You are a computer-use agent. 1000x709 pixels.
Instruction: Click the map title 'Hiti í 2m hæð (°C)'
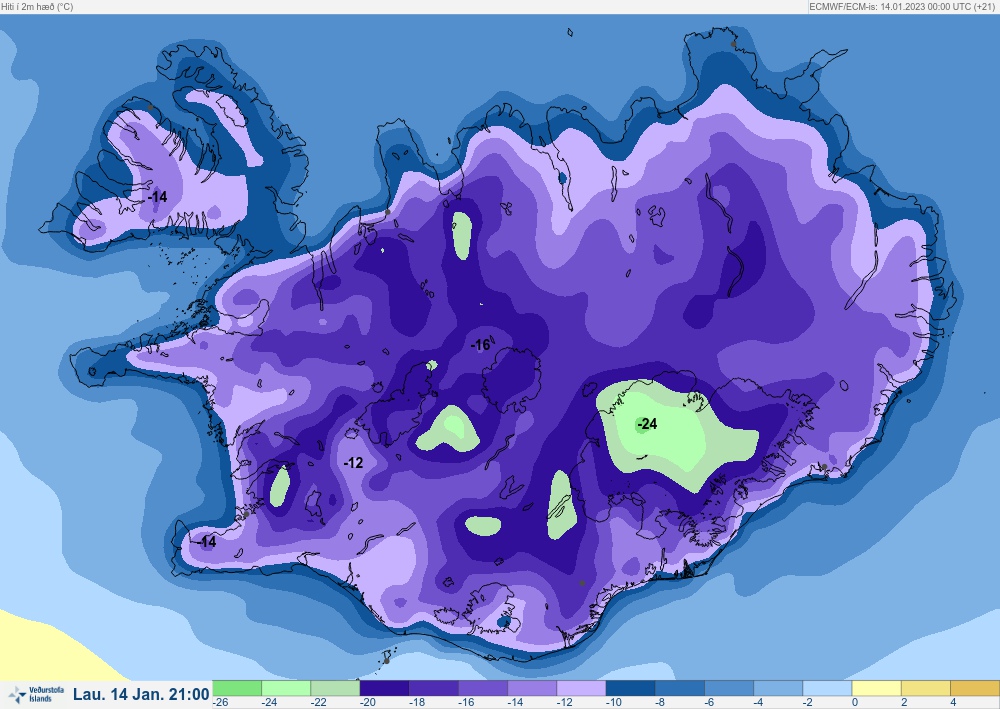point(38,6)
